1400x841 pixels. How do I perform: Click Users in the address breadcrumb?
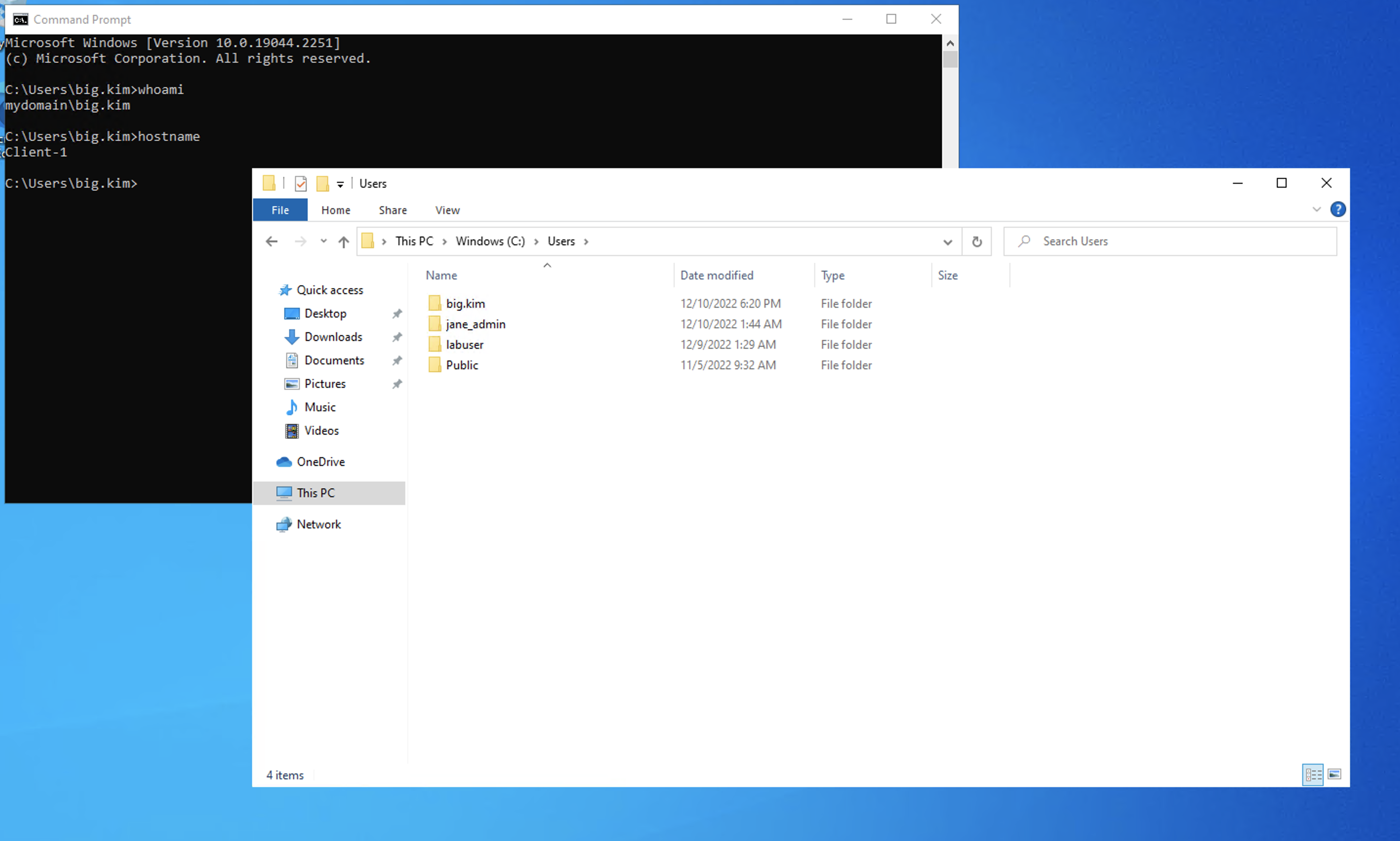pos(561,241)
